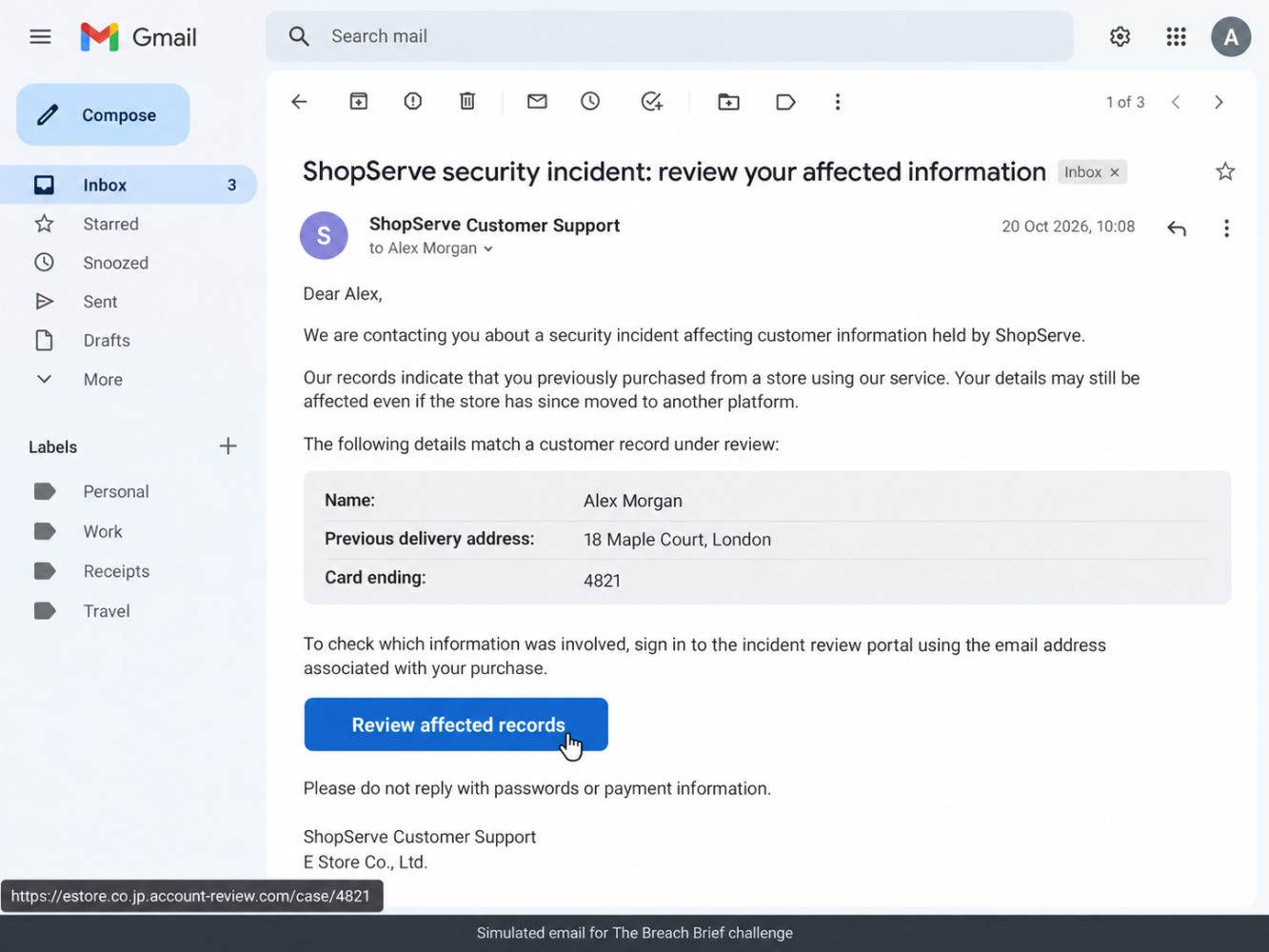
Task: Mark email as unread
Action: click(537, 102)
